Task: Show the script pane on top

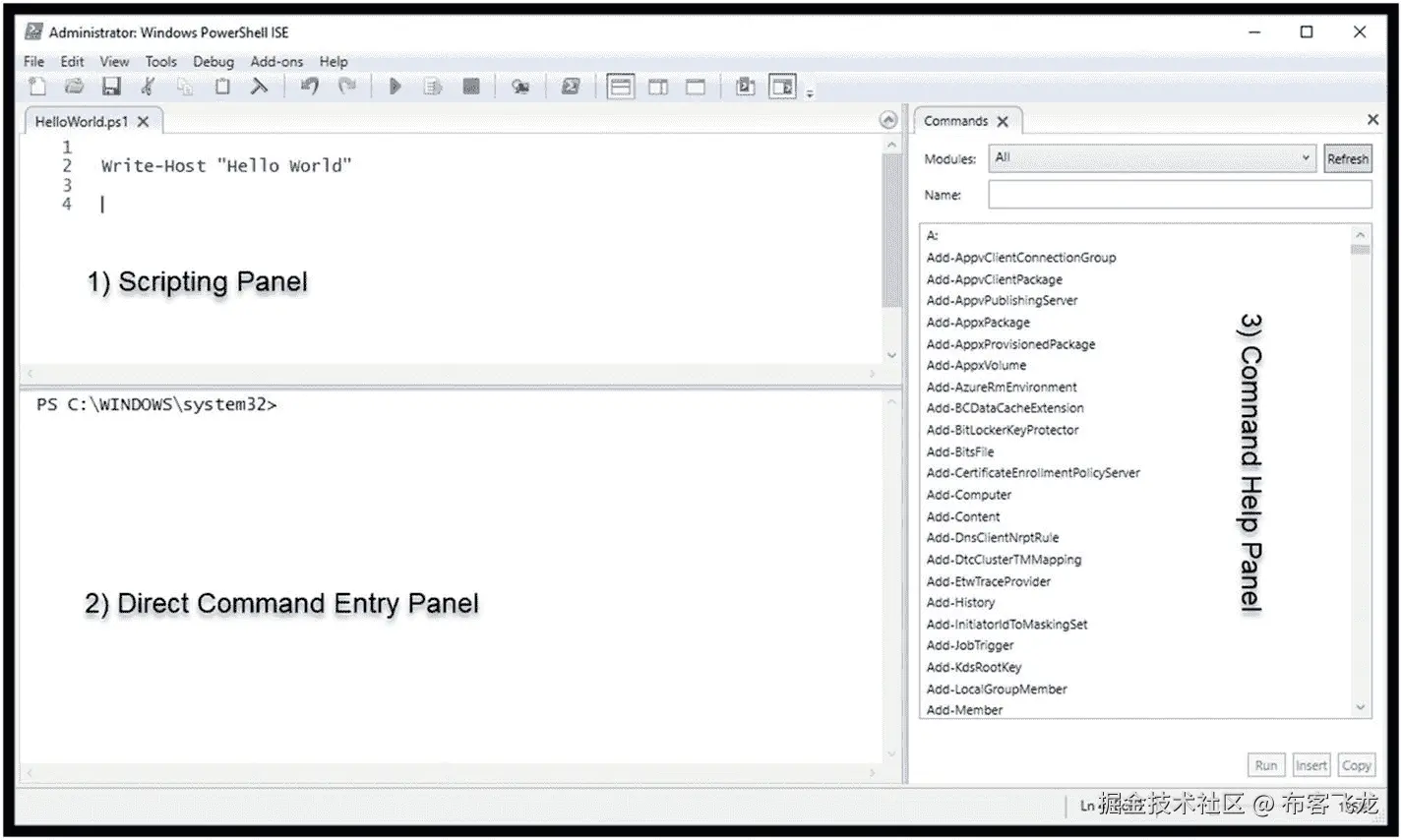Action: [x=621, y=87]
